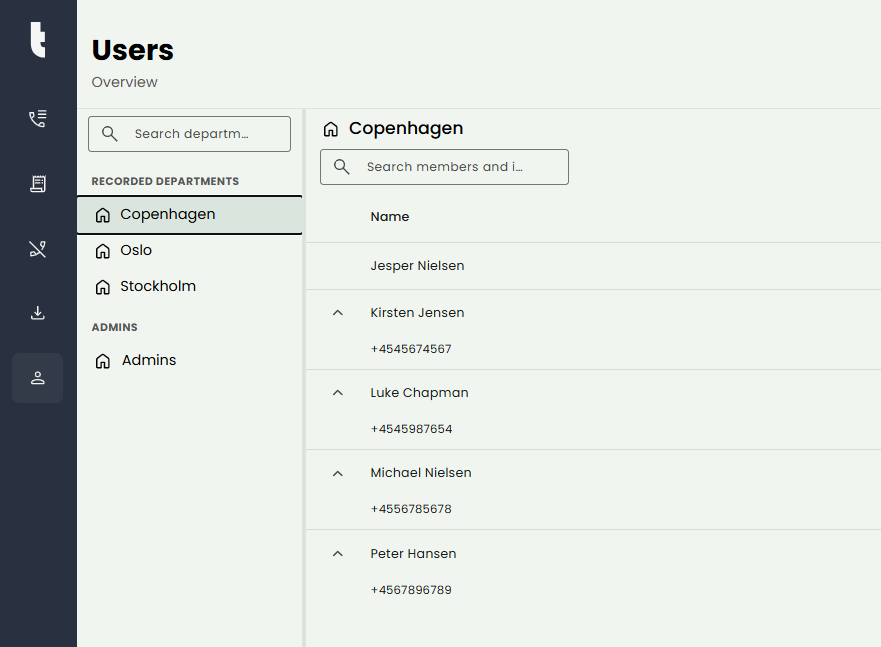Open the Admins group
This screenshot has height=647, width=881.
click(x=190, y=361)
